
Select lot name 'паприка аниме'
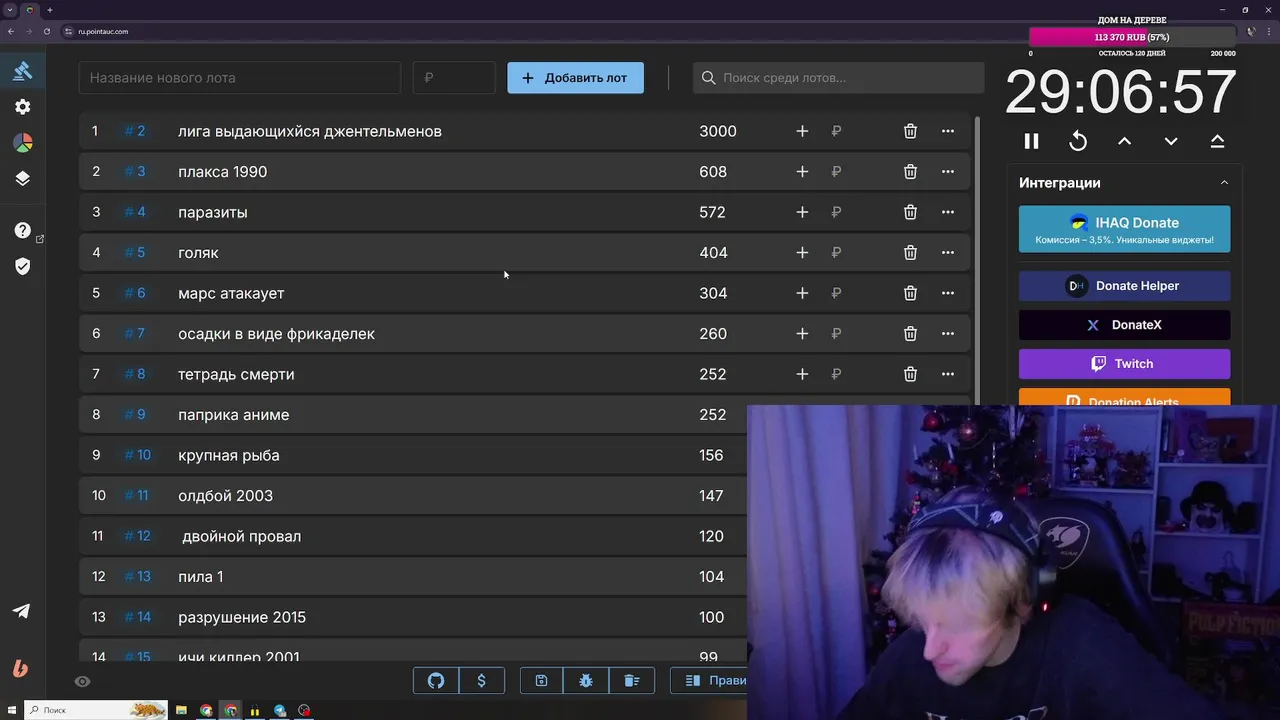click(x=234, y=415)
